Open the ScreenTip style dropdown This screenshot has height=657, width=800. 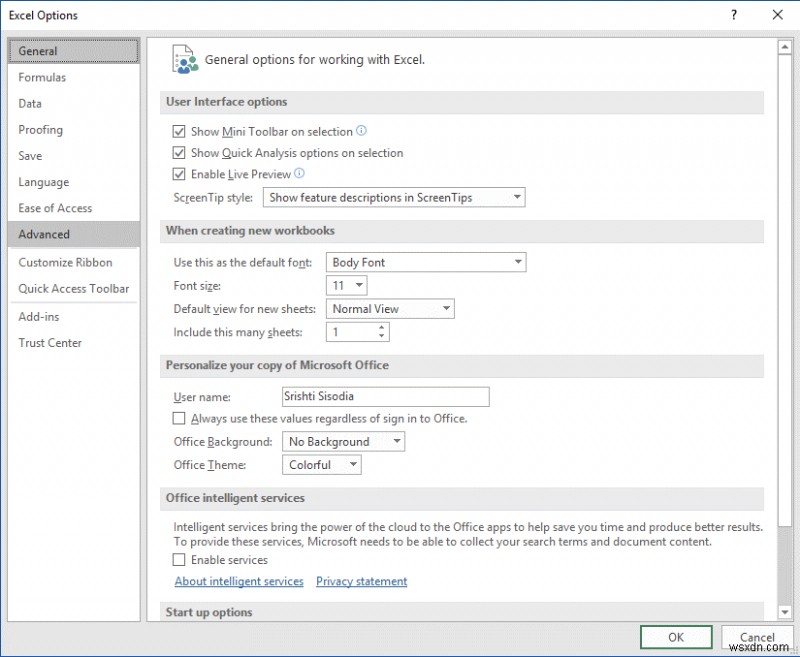tap(516, 197)
